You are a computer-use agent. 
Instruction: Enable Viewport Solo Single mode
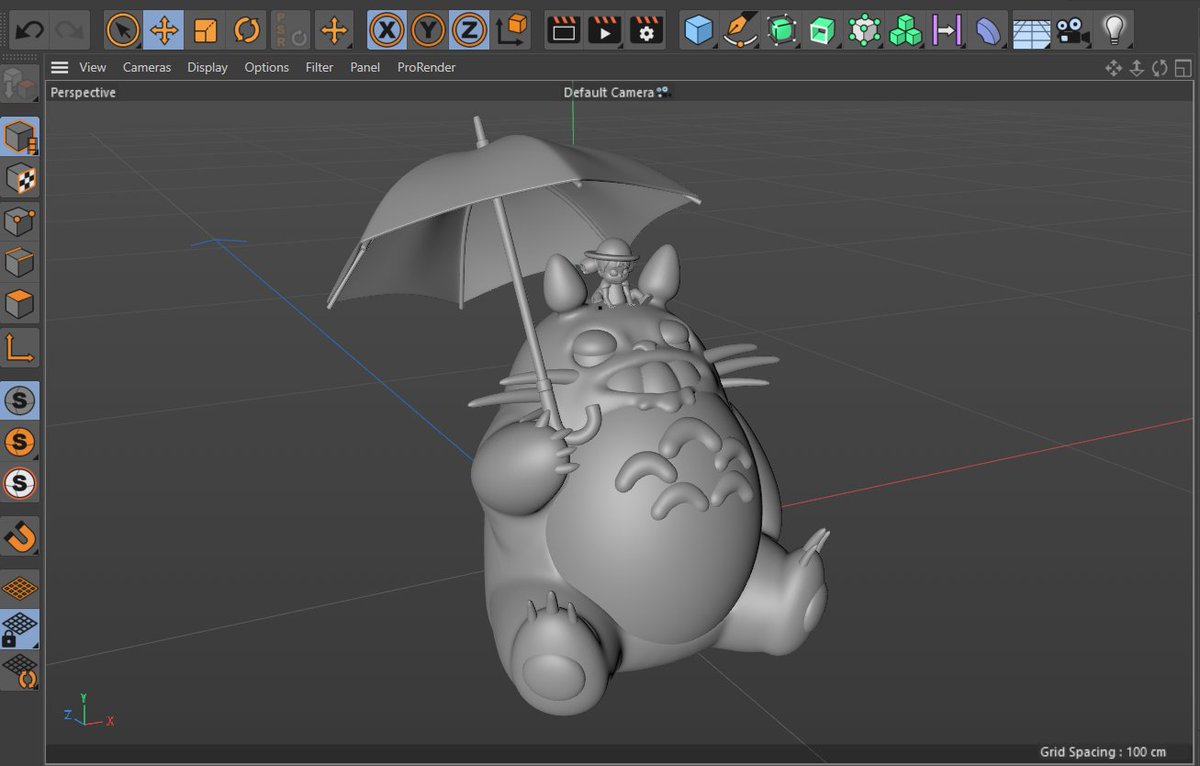click(x=20, y=442)
